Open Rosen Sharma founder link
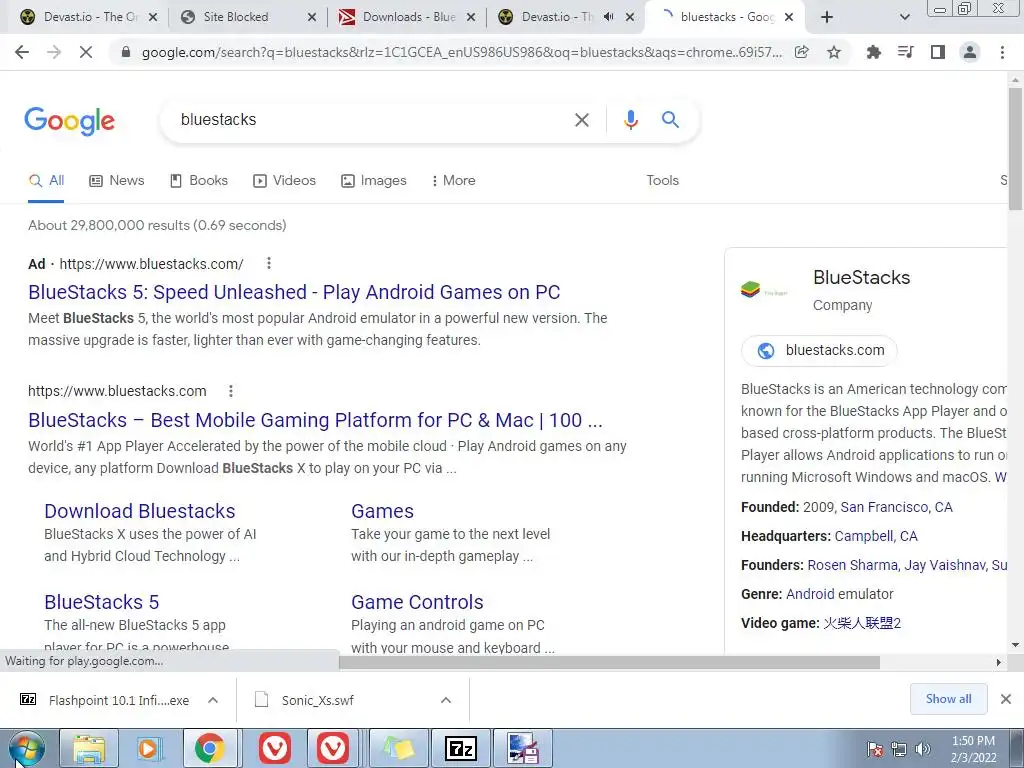The height and width of the screenshot is (768, 1024). (x=854, y=565)
